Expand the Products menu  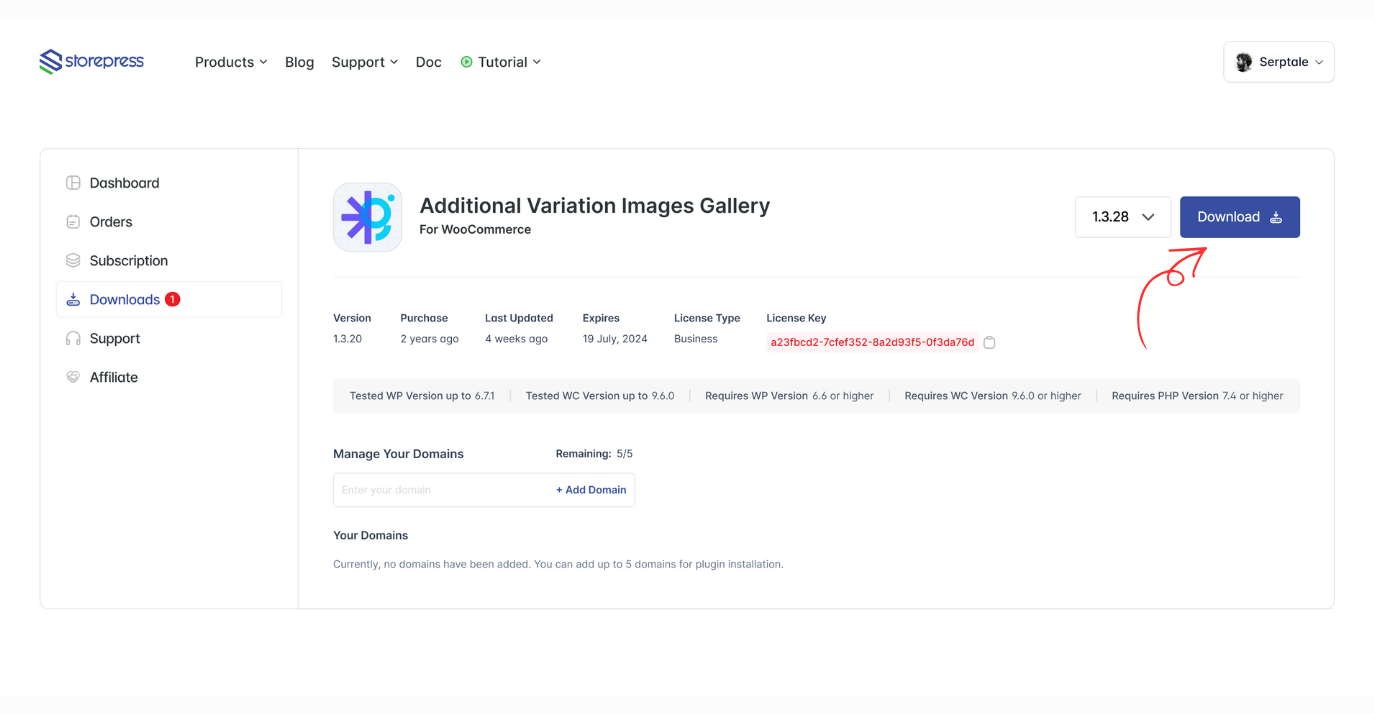coord(230,61)
